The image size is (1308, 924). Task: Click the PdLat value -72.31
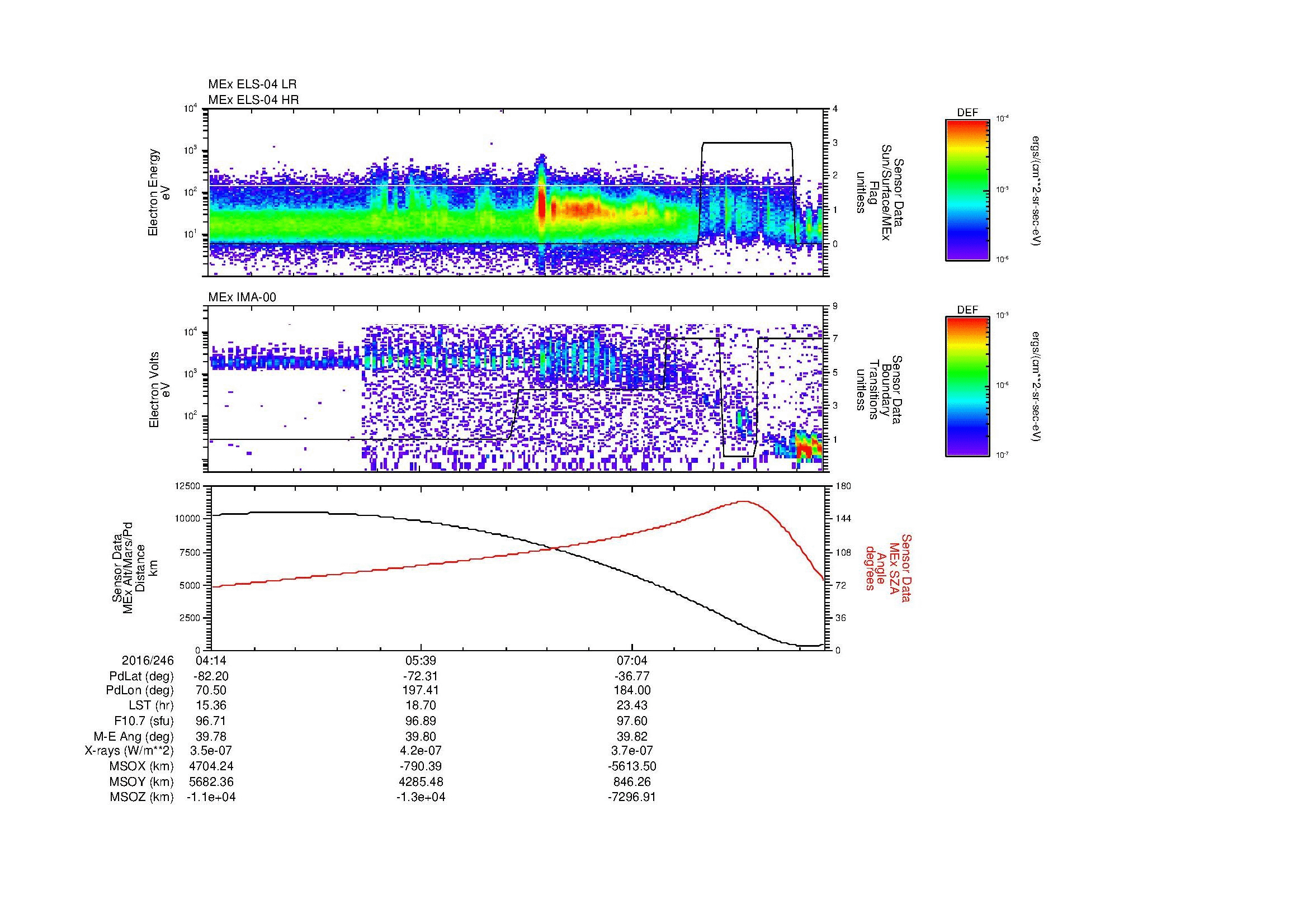pos(421,676)
